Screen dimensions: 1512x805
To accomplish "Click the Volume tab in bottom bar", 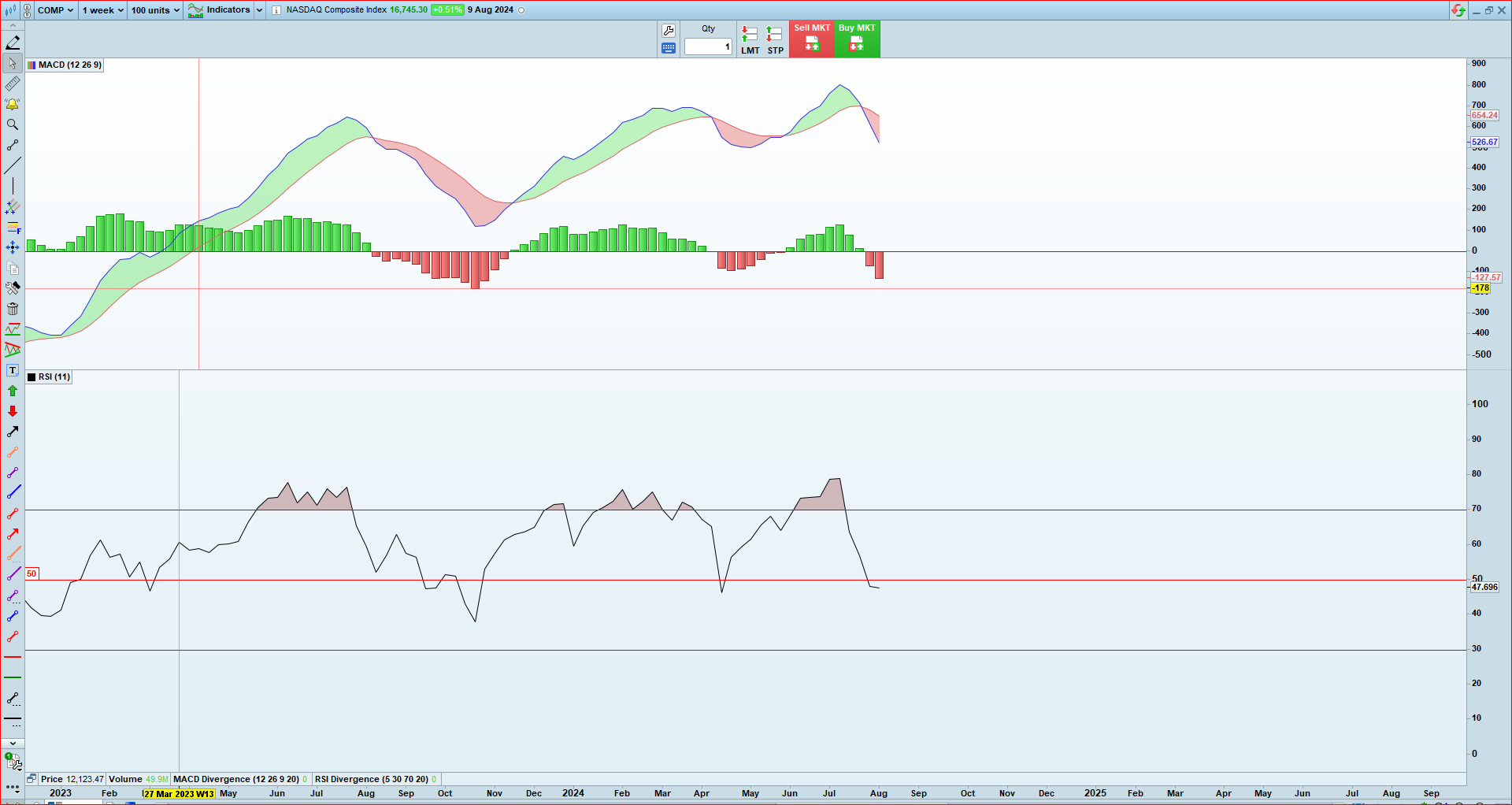I will [138, 779].
